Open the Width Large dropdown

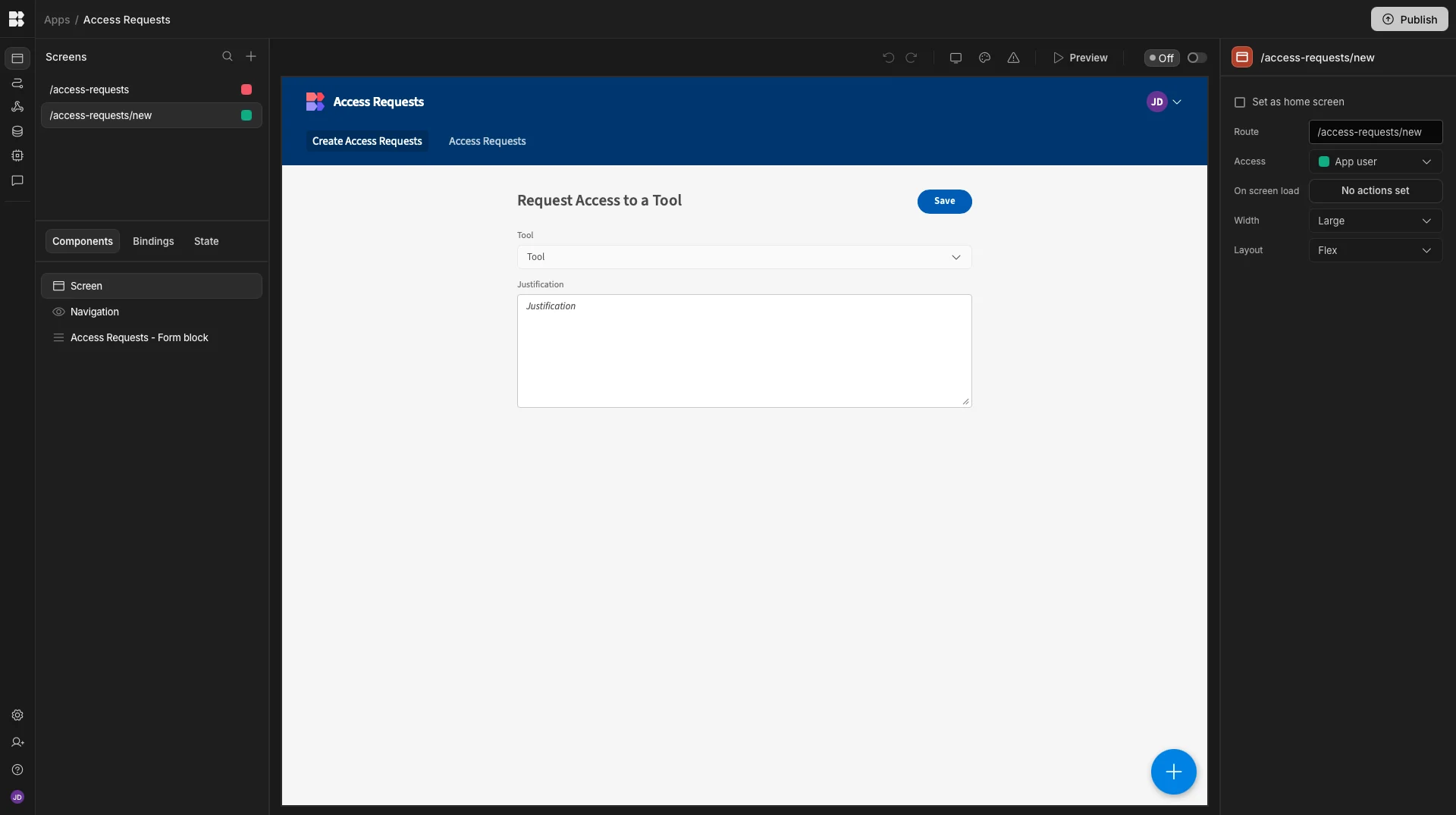pos(1375,221)
